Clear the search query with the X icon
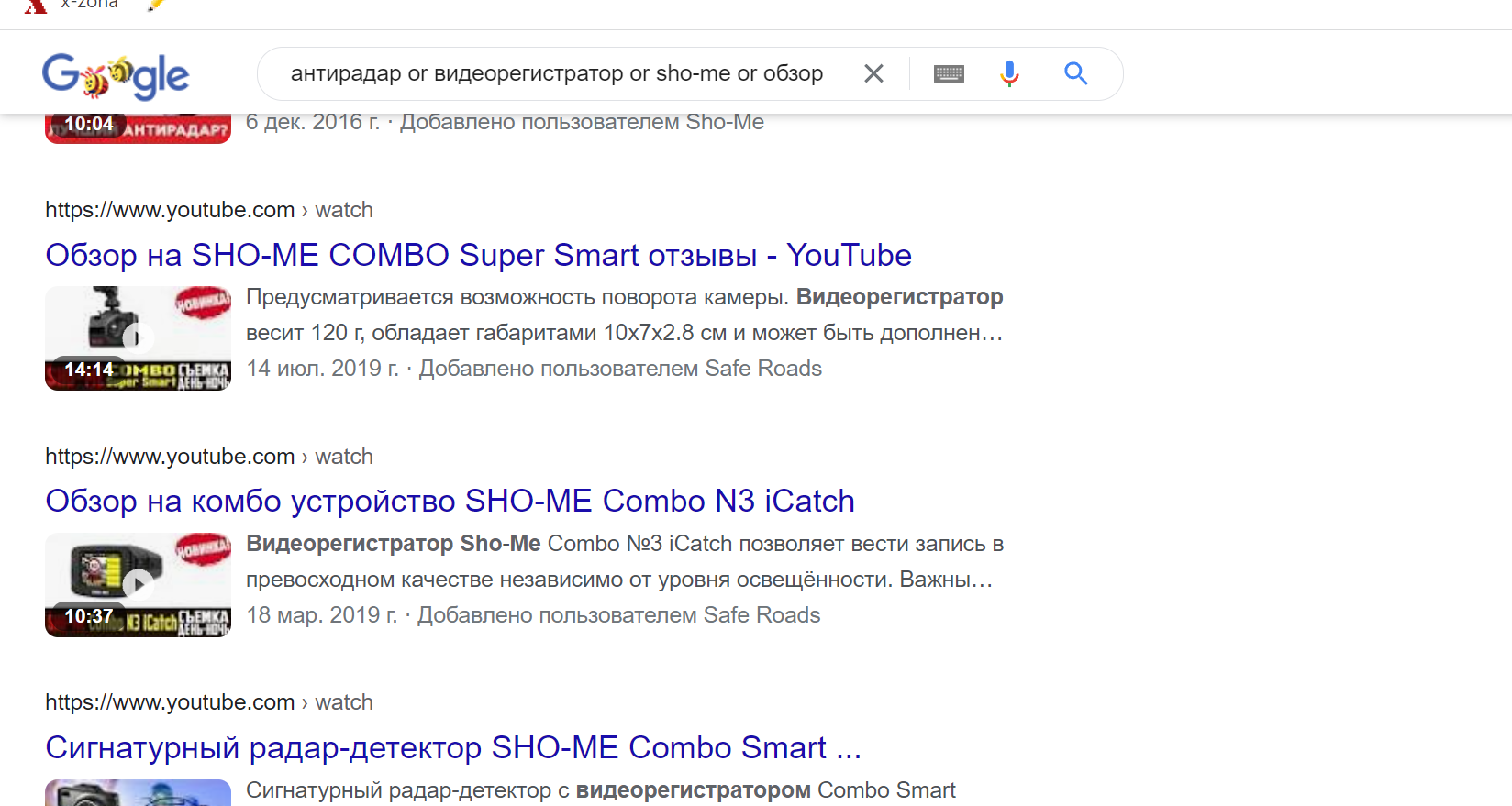This screenshot has height=806, width=1512. click(873, 73)
